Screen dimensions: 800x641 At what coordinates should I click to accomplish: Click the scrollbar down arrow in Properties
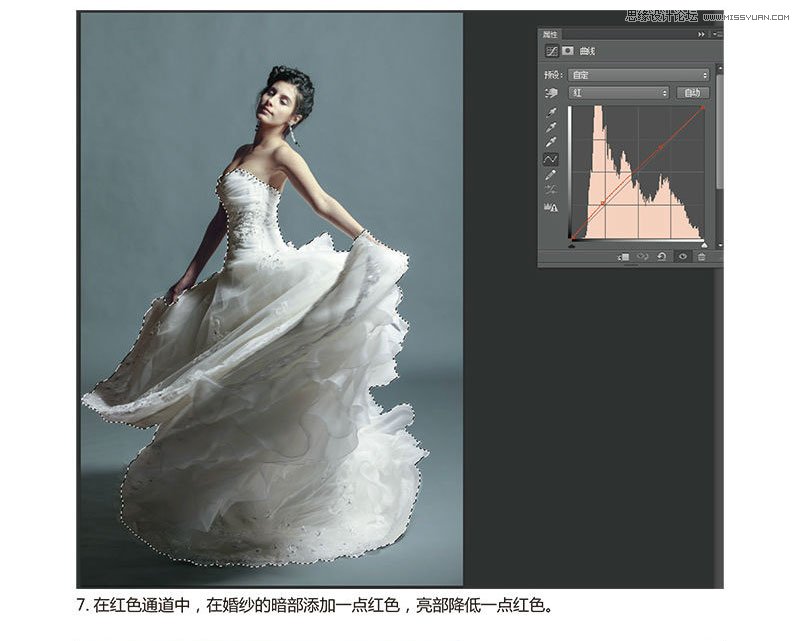pyautogui.click(x=719, y=245)
